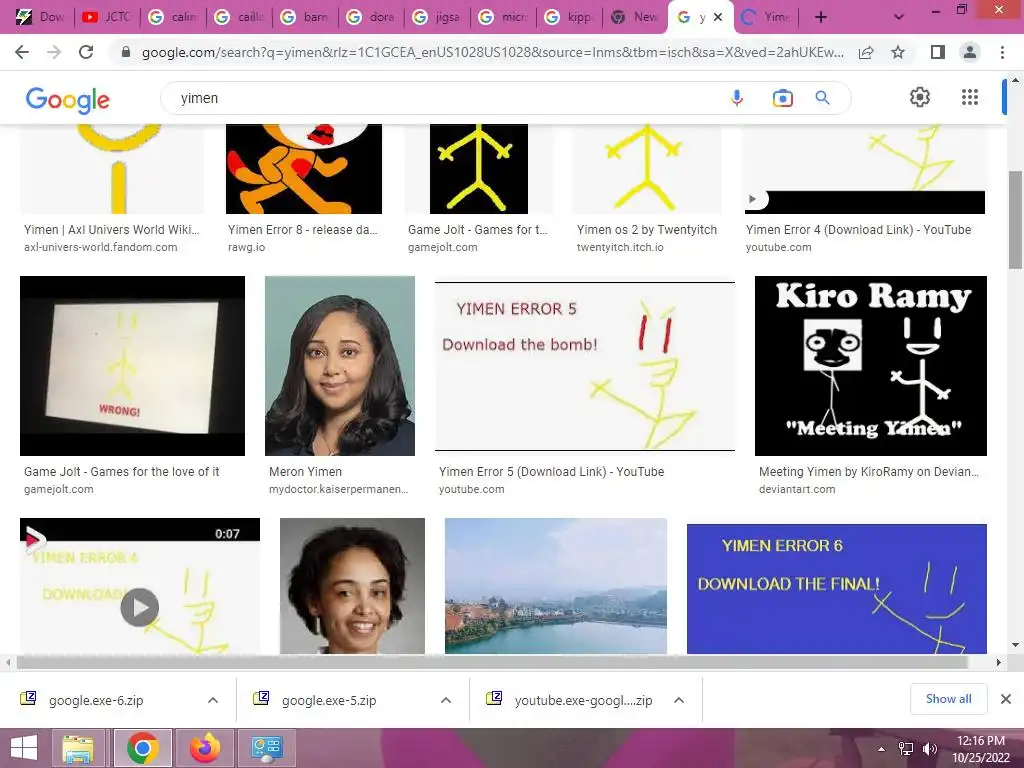Open the Control Panel taskbar icon

pos(267,748)
